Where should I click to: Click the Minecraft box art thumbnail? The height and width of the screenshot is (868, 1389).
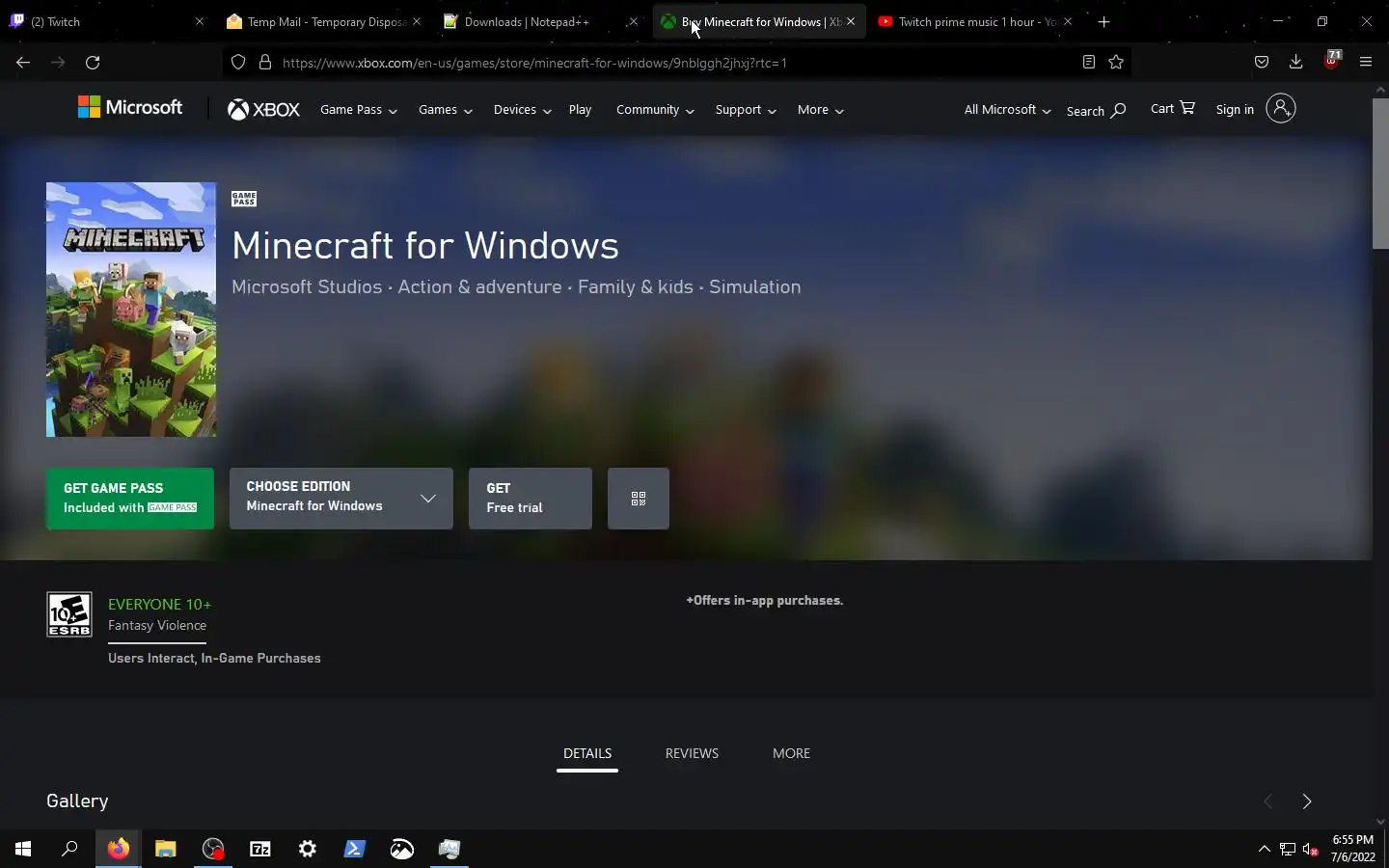[x=131, y=310]
